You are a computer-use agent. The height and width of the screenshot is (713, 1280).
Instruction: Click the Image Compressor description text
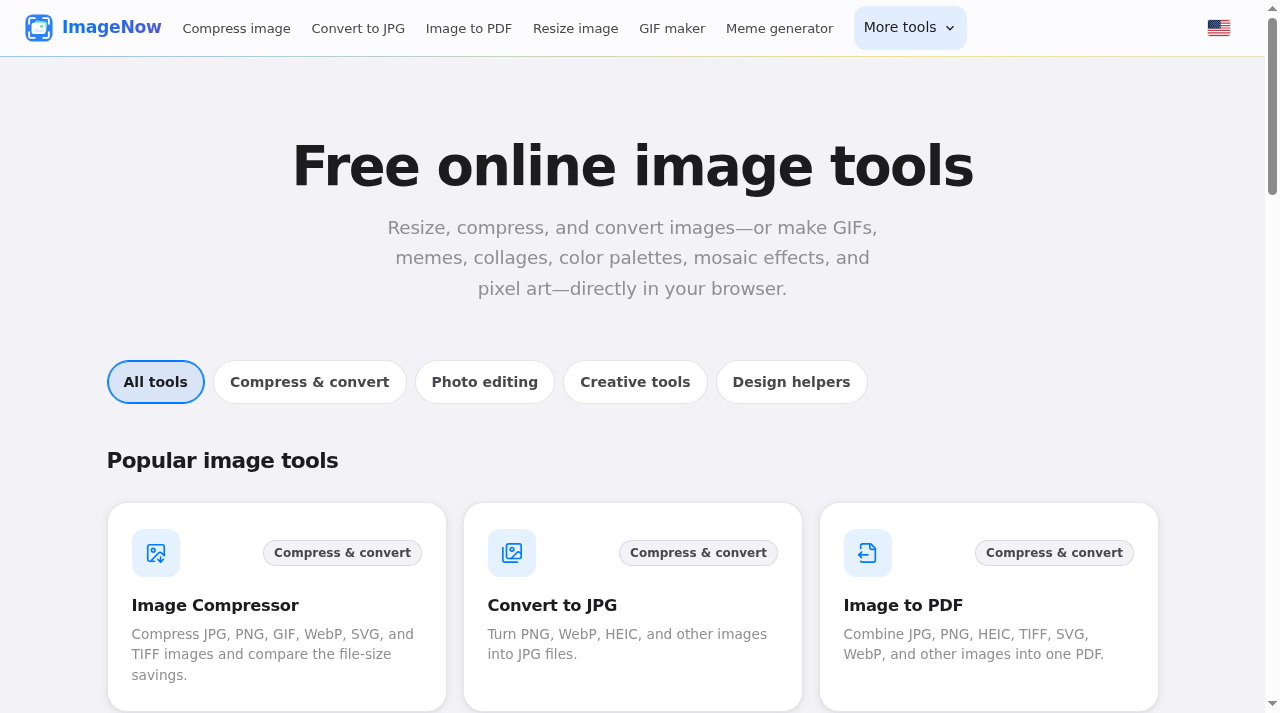click(x=273, y=654)
